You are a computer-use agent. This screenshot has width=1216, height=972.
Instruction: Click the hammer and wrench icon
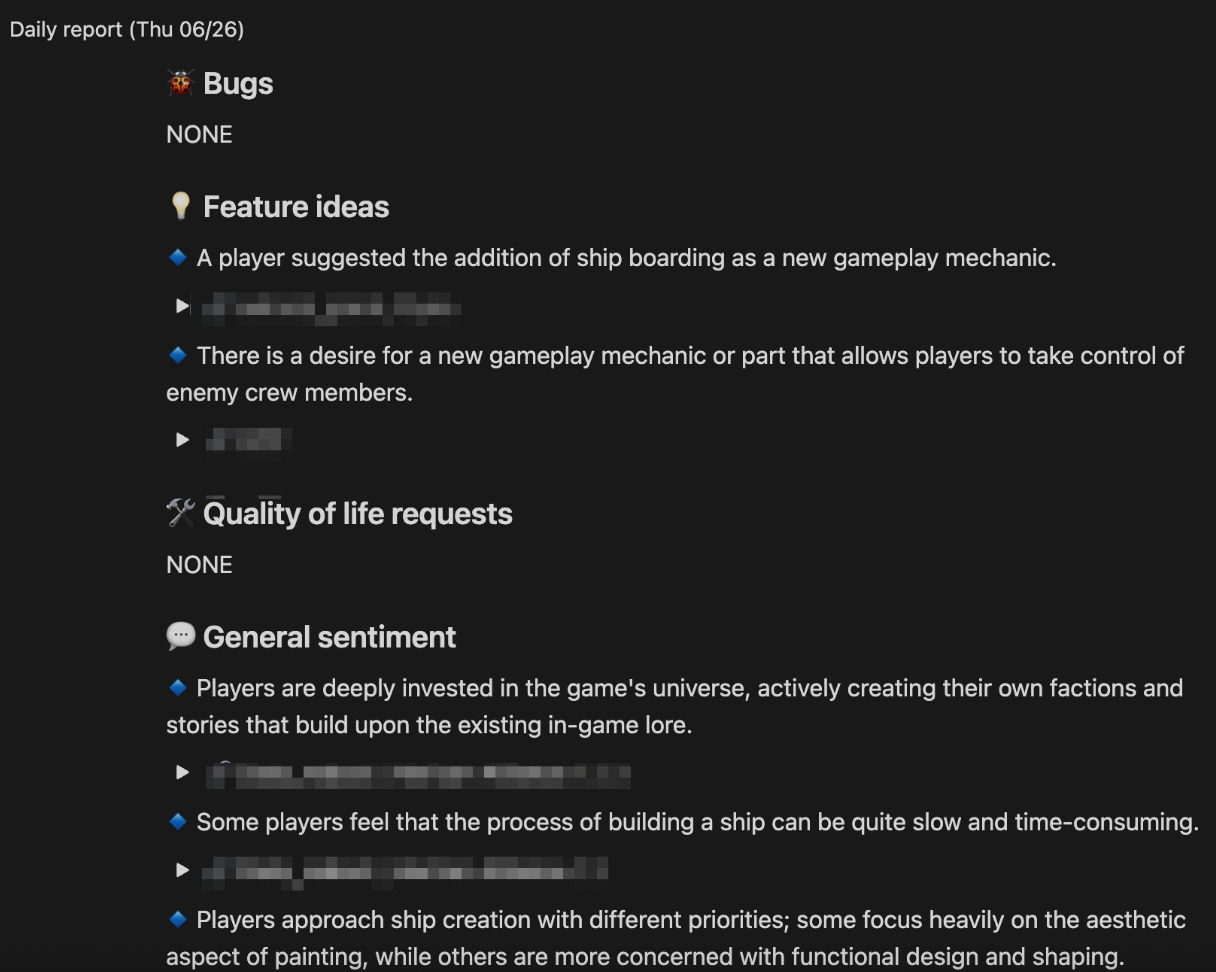(181, 513)
